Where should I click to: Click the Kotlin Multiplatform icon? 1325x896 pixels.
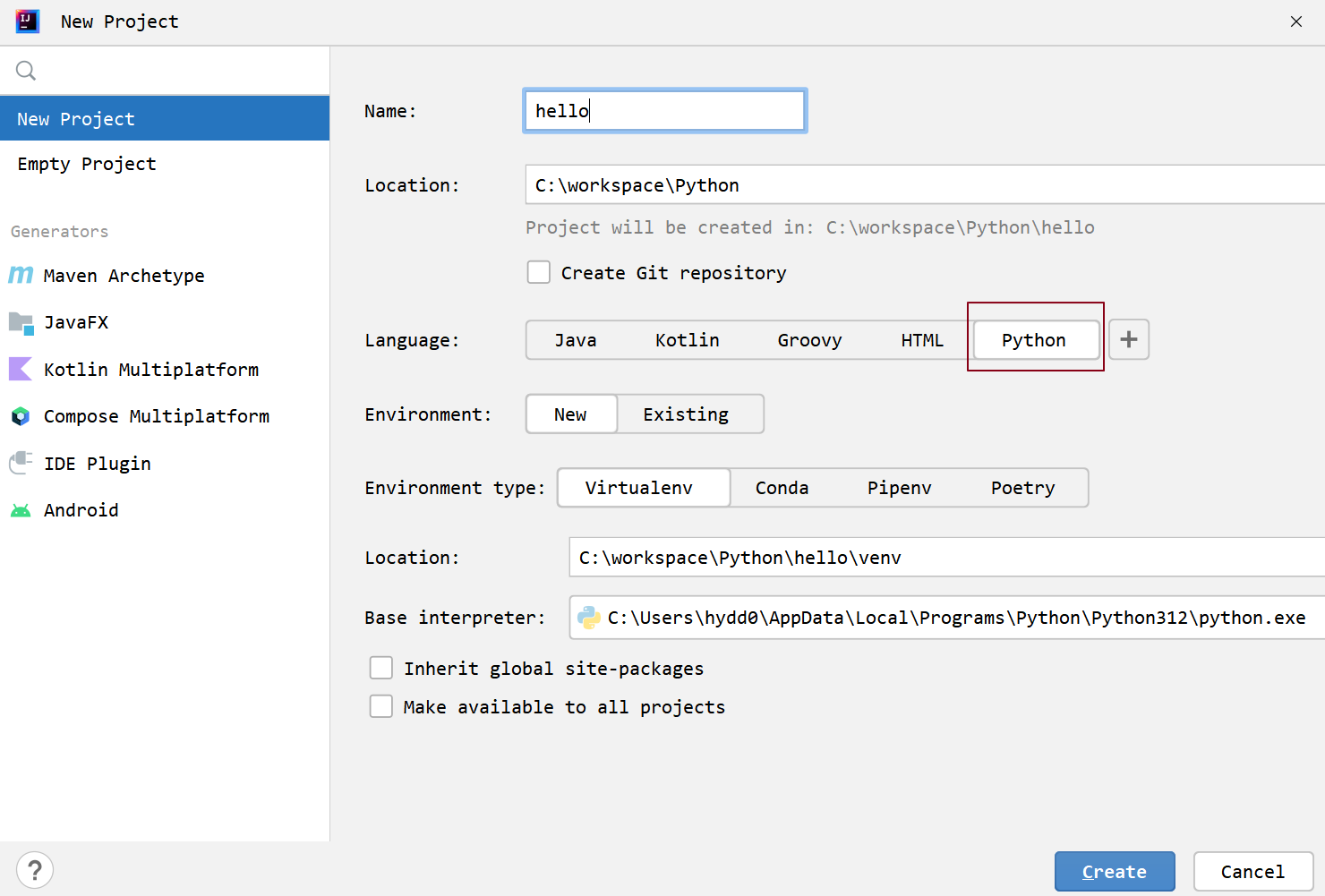(x=21, y=369)
